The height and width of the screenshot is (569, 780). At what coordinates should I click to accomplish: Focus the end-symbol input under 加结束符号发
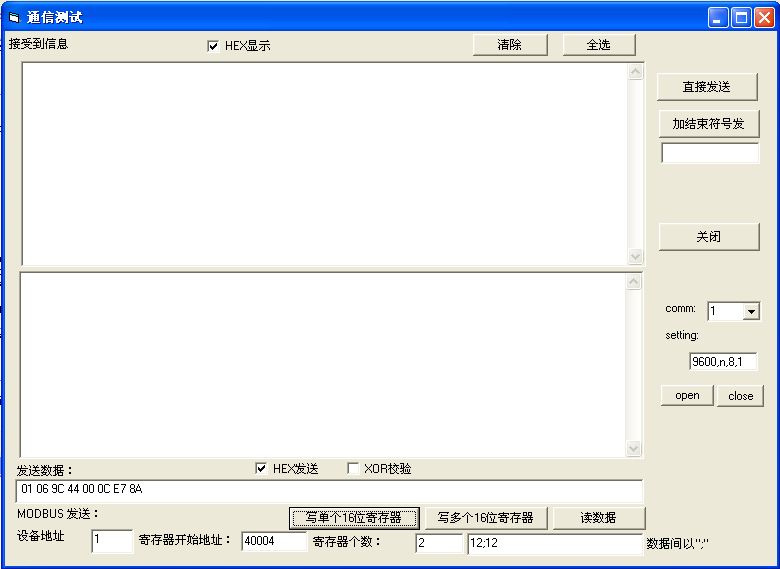tap(710, 153)
